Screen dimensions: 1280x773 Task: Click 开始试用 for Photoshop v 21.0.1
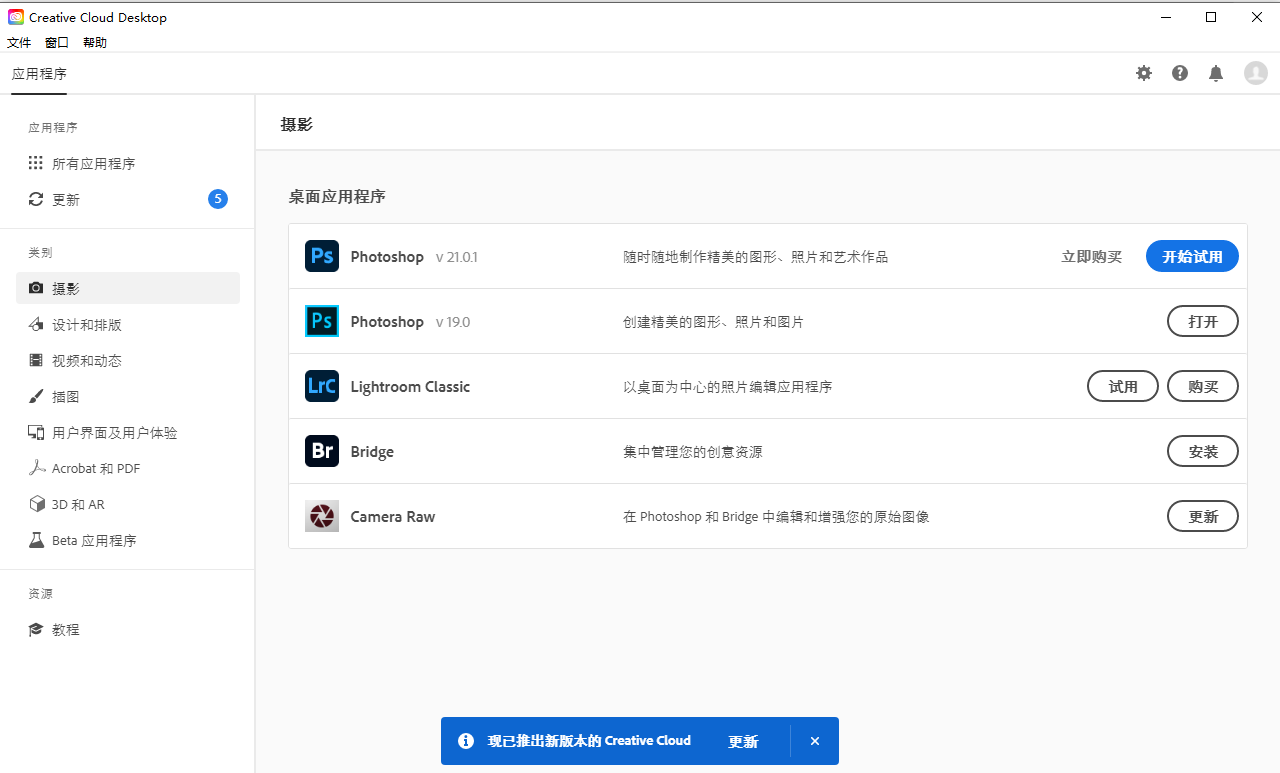(1192, 256)
